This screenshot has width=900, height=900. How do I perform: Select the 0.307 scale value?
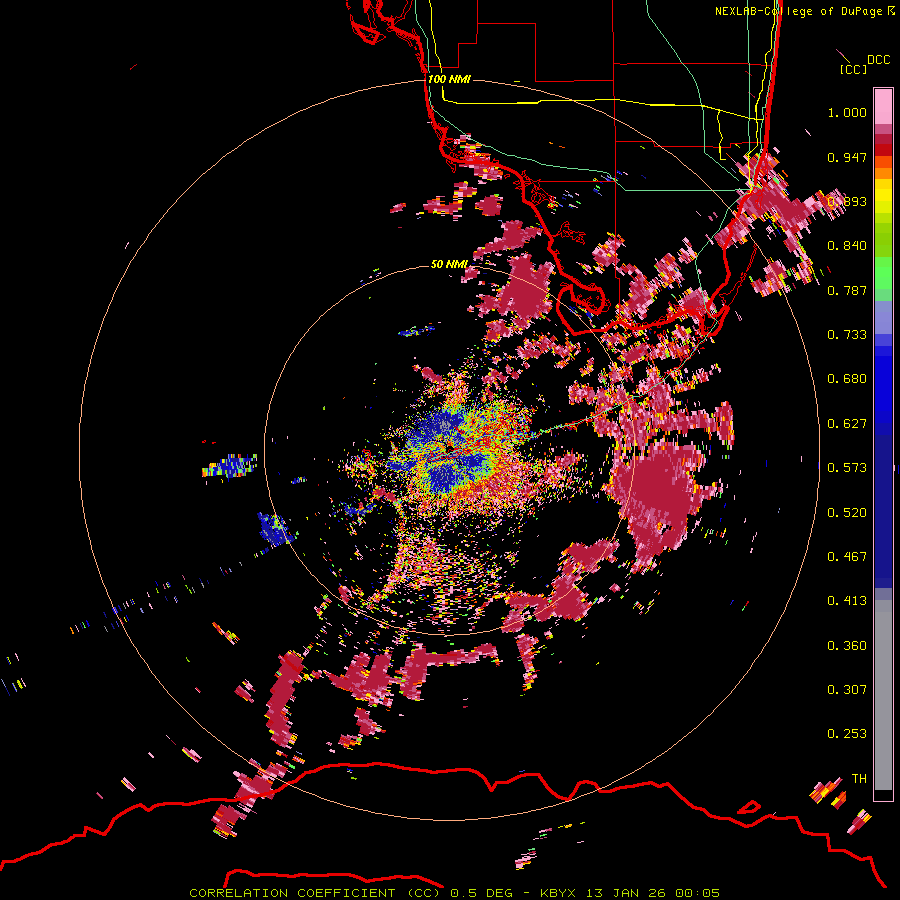(x=847, y=690)
